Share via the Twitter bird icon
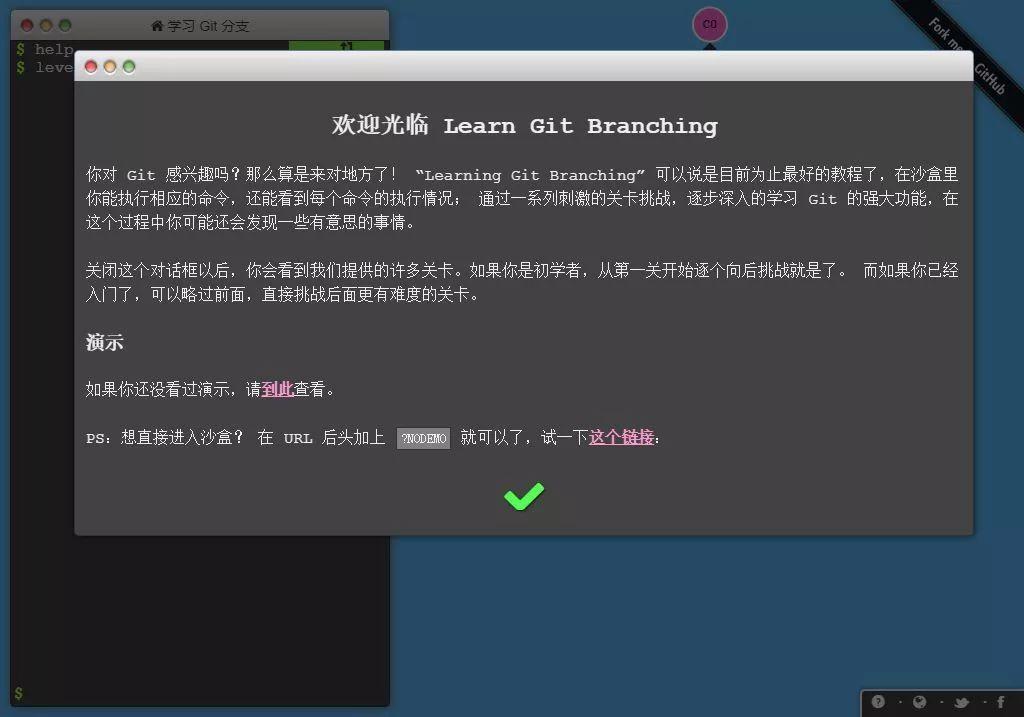Screen dimensions: 1024x717 click(961, 703)
